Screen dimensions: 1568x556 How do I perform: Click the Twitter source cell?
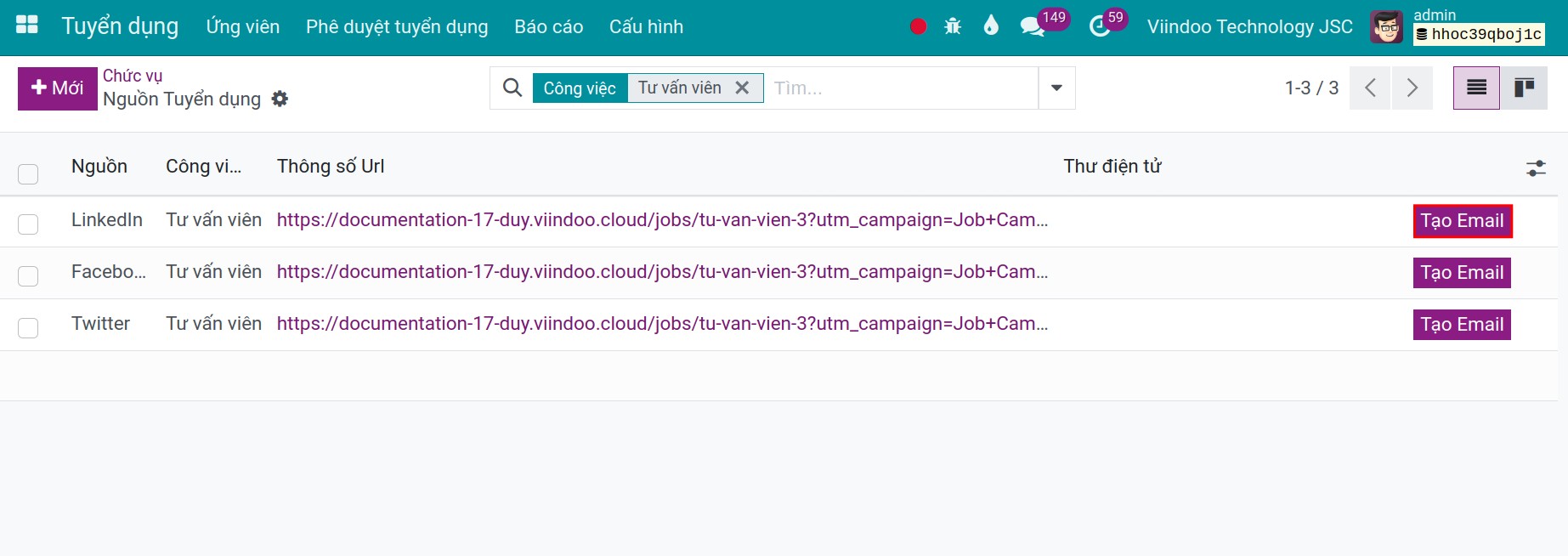point(100,324)
